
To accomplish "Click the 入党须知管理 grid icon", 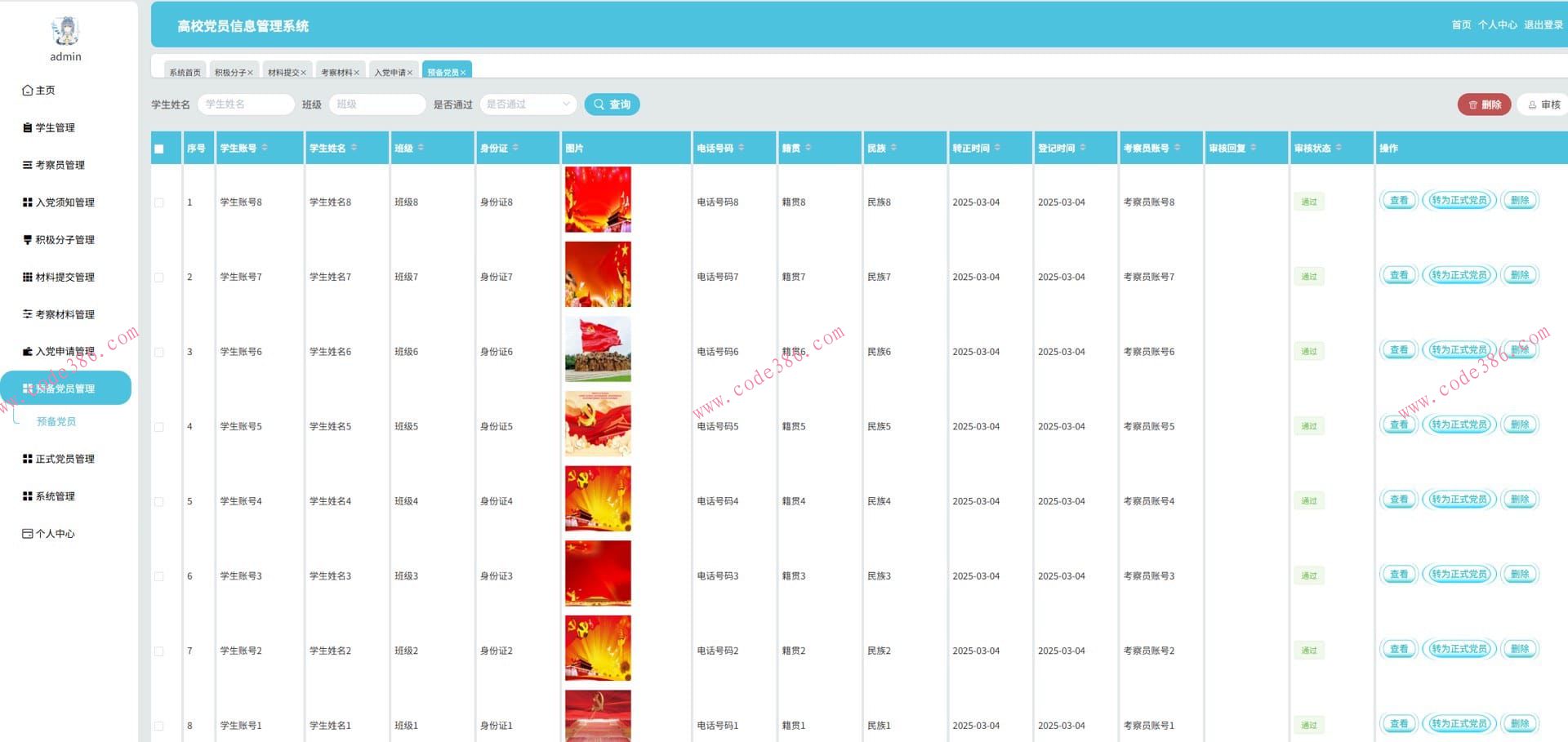I will coord(28,202).
